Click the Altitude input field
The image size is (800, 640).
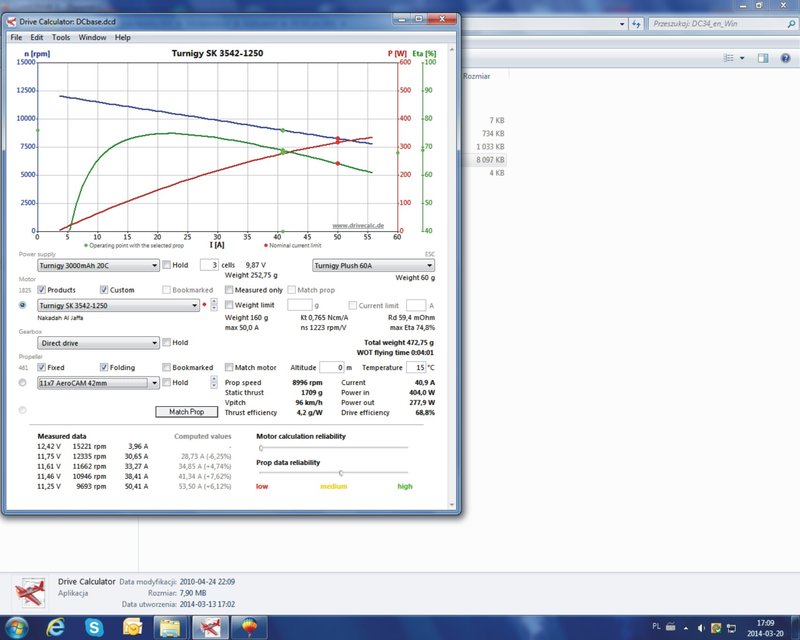(332, 367)
